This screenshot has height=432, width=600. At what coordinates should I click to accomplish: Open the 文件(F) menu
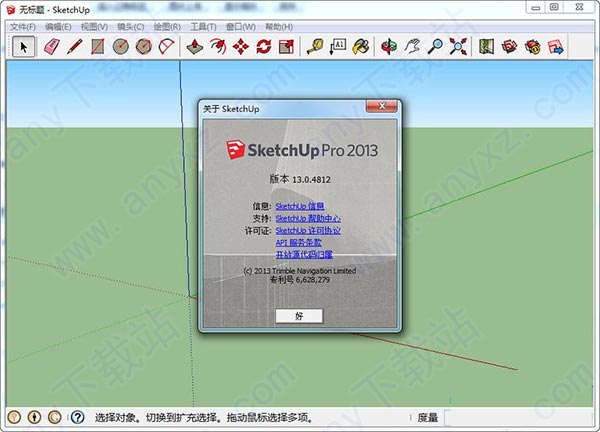tap(23, 27)
